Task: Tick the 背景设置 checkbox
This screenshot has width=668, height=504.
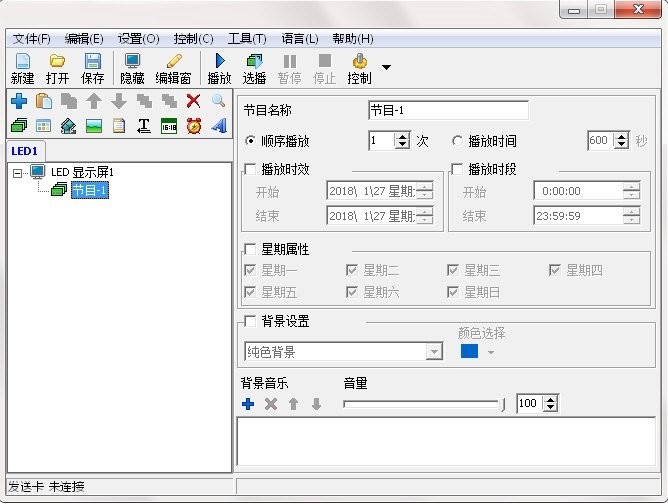Action: coord(251,322)
